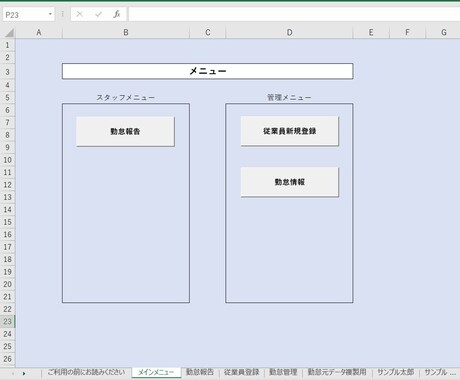
Task: Expand the Name Box dropdown arrow
Action: pyautogui.click(x=50, y=14)
